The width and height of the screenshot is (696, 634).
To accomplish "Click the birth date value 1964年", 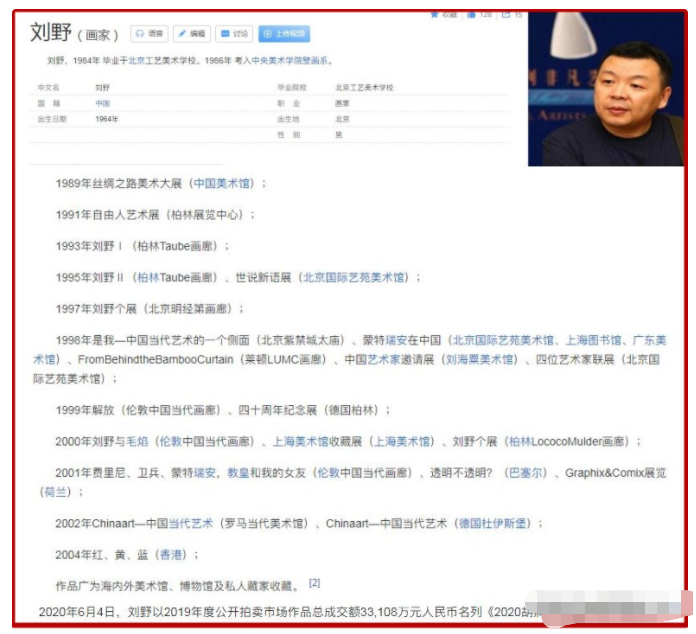I will [107, 119].
